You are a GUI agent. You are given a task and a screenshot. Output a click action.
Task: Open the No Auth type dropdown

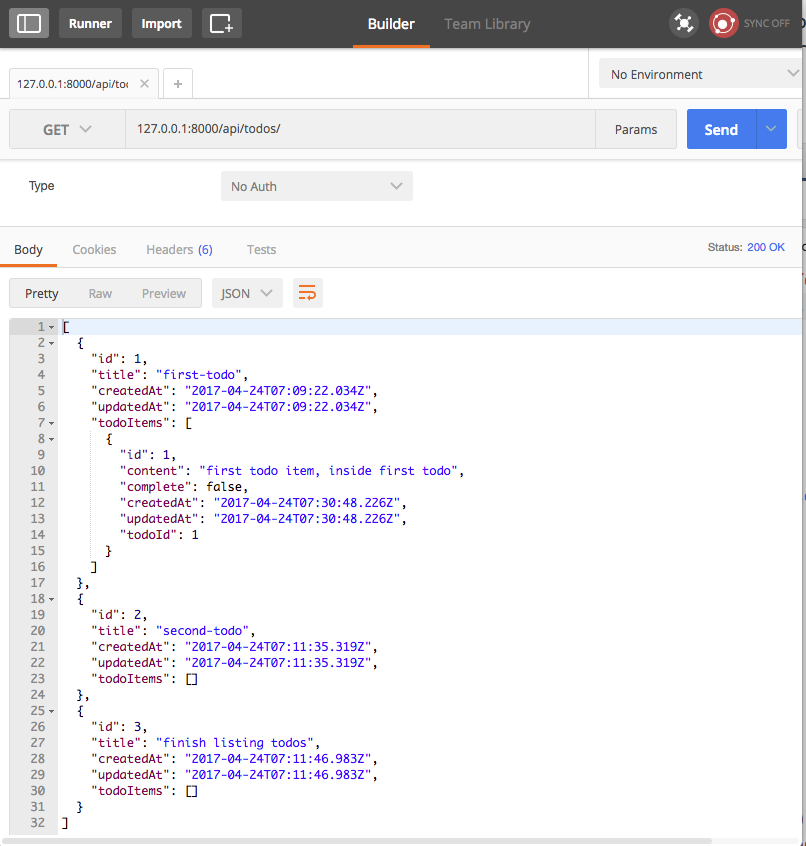317,186
